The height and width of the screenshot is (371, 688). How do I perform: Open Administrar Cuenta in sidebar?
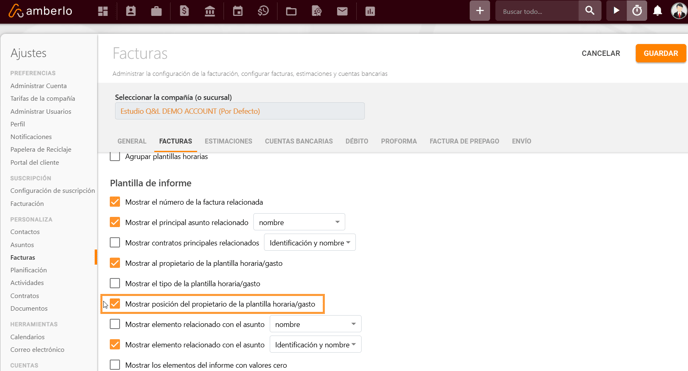click(x=39, y=86)
